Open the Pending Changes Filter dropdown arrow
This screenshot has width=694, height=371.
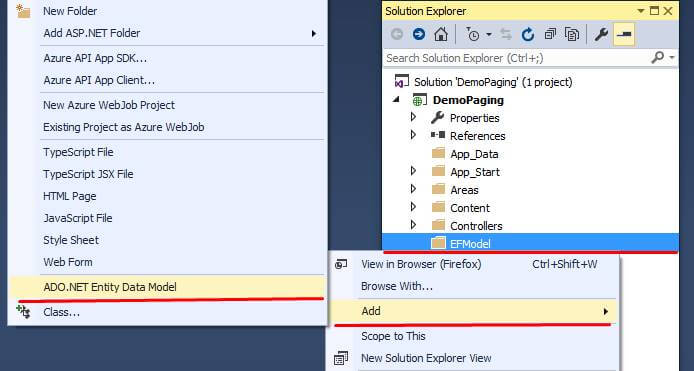click(x=489, y=35)
